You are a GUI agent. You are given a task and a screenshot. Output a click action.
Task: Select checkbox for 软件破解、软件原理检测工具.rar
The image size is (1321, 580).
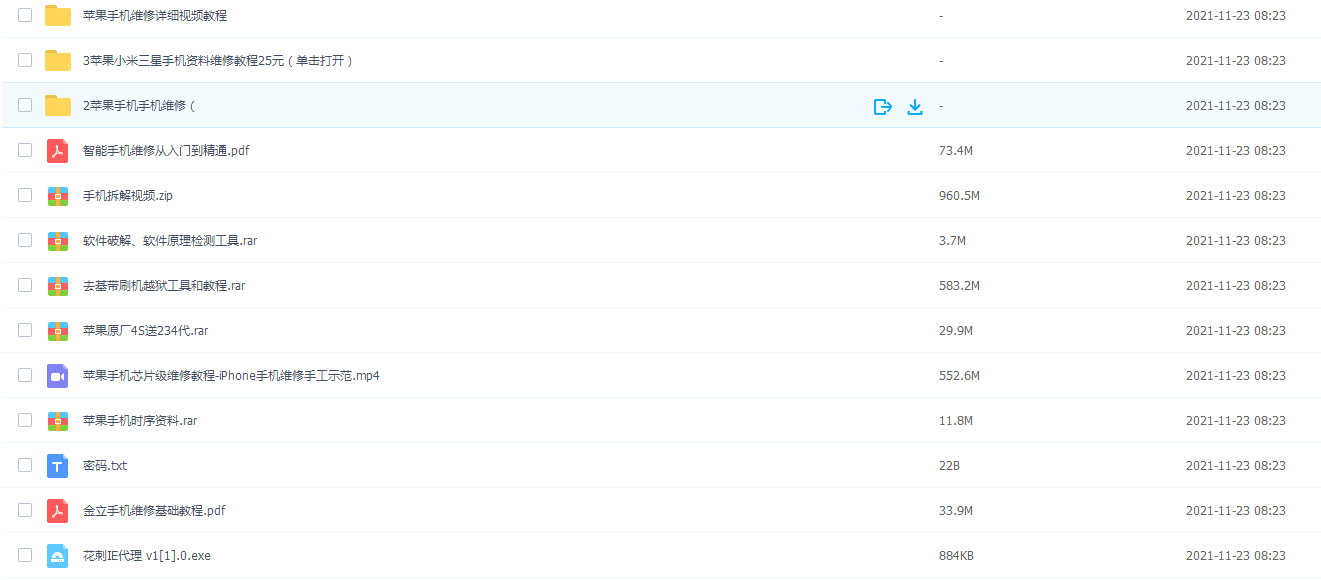(x=25, y=240)
